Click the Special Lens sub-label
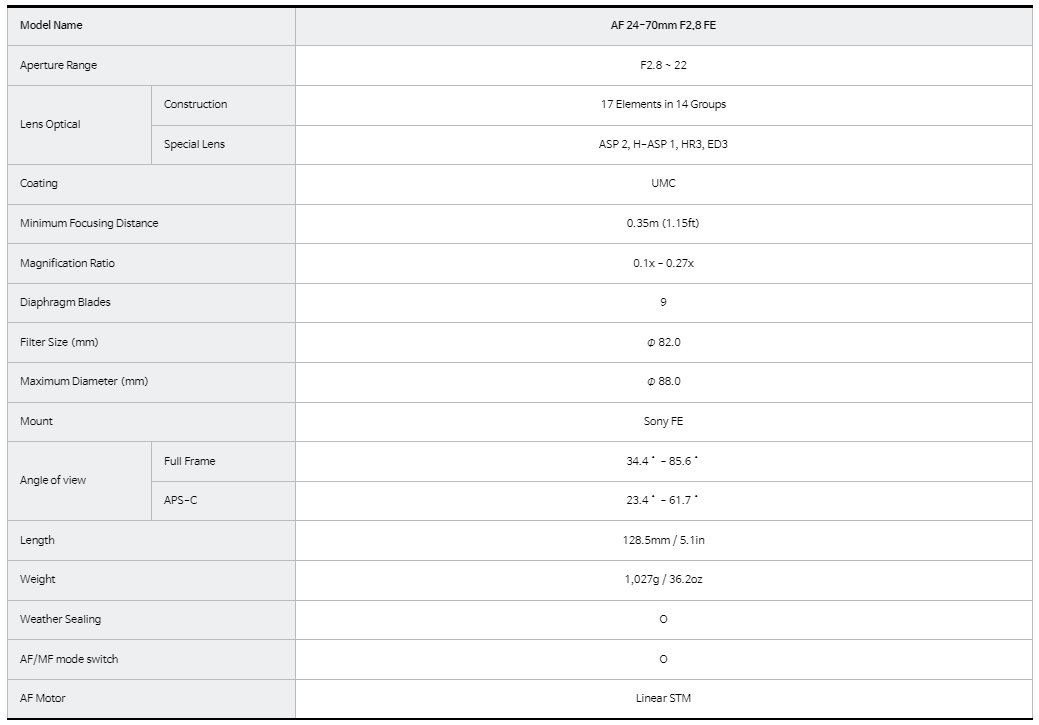The height and width of the screenshot is (725, 1039). 194,144
